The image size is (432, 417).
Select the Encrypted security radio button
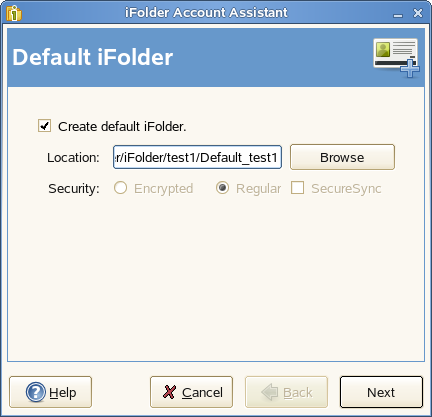120,188
